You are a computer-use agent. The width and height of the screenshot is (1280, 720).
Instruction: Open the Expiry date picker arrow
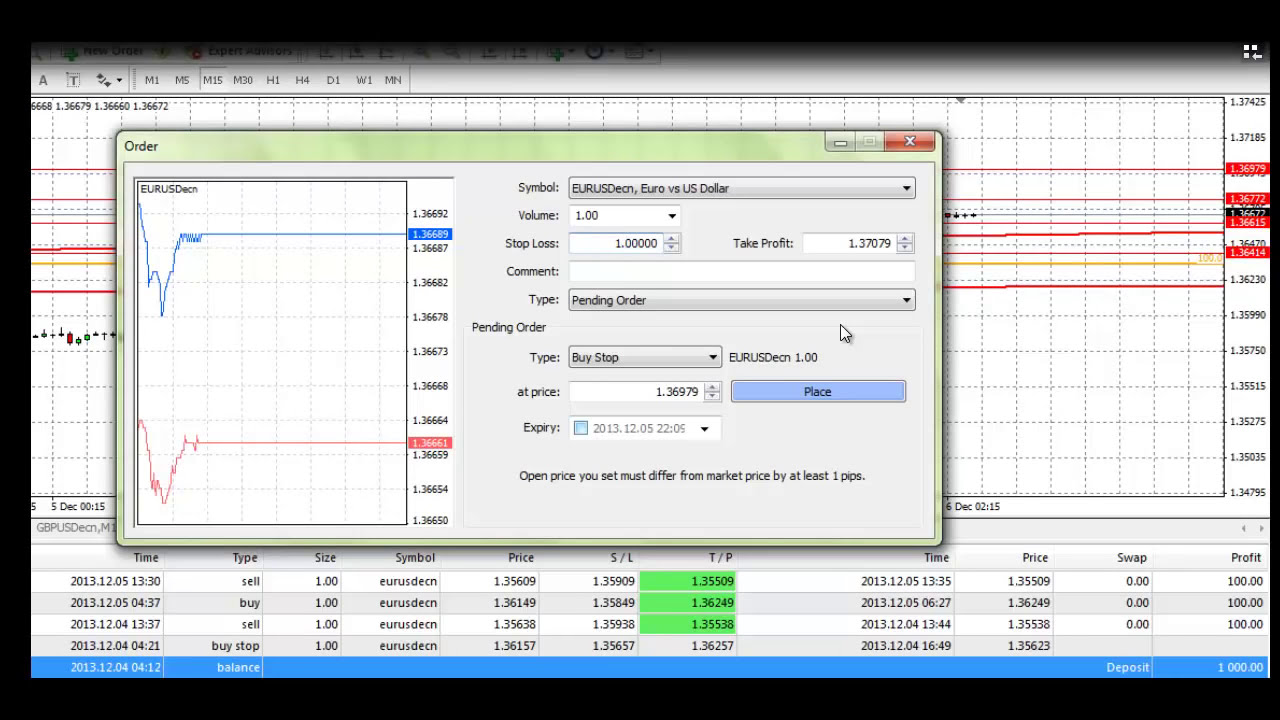pyautogui.click(x=704, y=429)
